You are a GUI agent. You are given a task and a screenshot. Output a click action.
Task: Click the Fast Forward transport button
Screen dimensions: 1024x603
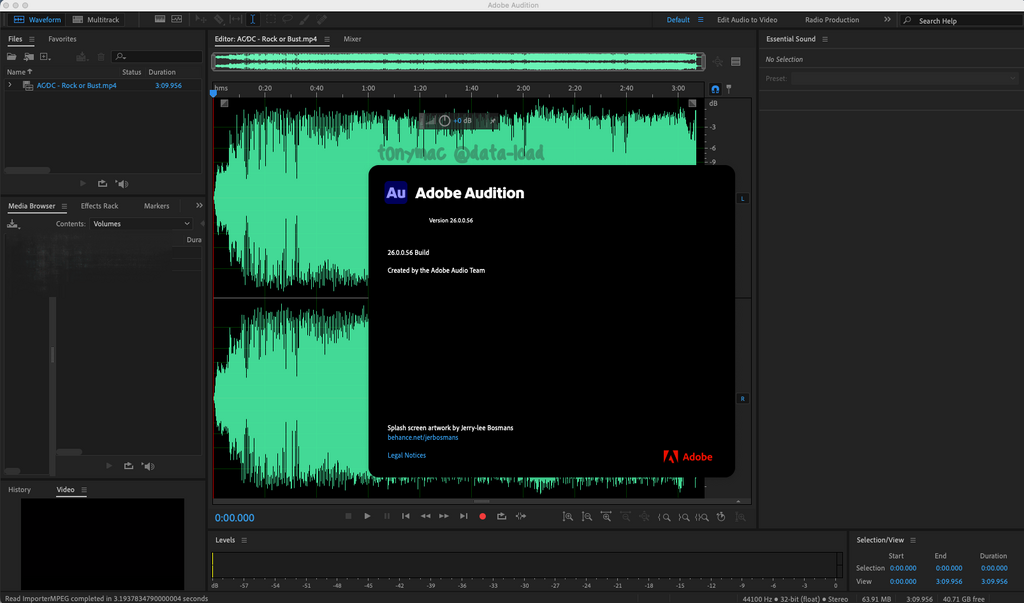444,516
